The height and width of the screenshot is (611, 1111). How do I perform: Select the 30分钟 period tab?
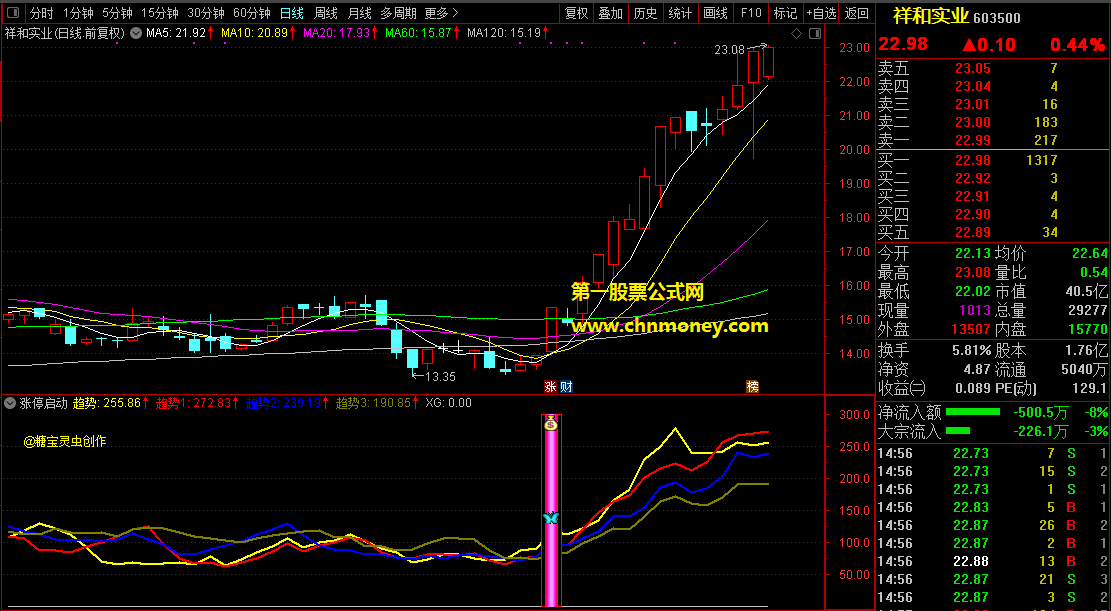pos(205,13)
